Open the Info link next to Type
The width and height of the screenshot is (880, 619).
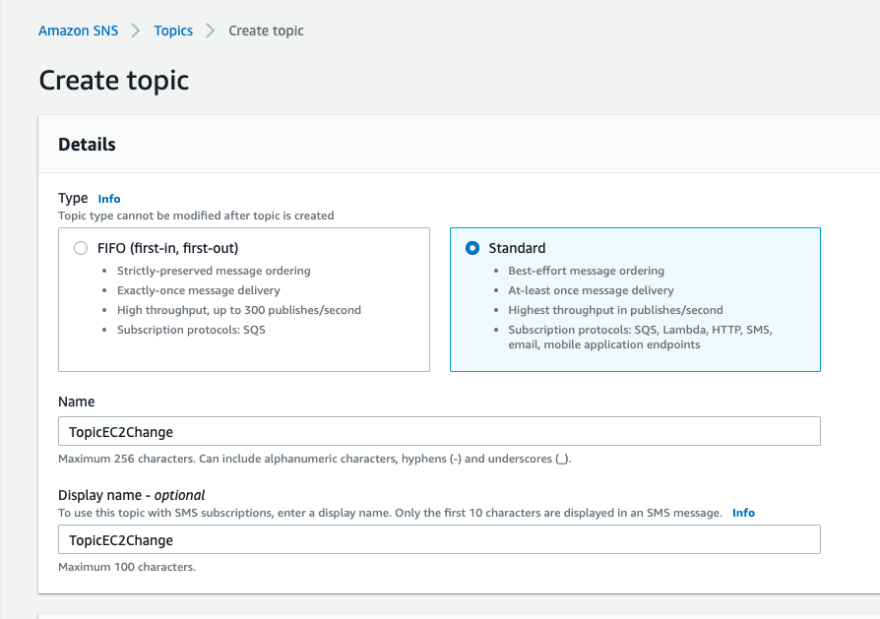[109, 199]
